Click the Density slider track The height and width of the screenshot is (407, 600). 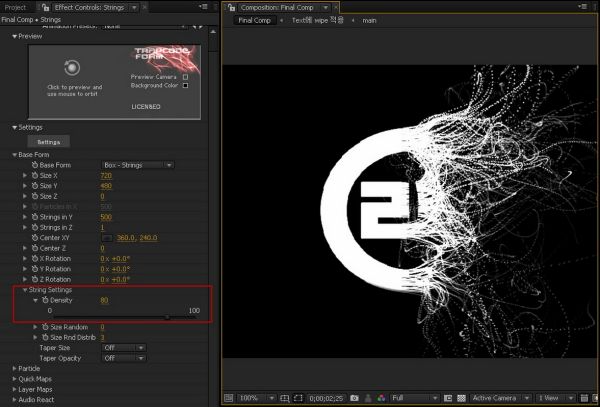click(110, 317)
